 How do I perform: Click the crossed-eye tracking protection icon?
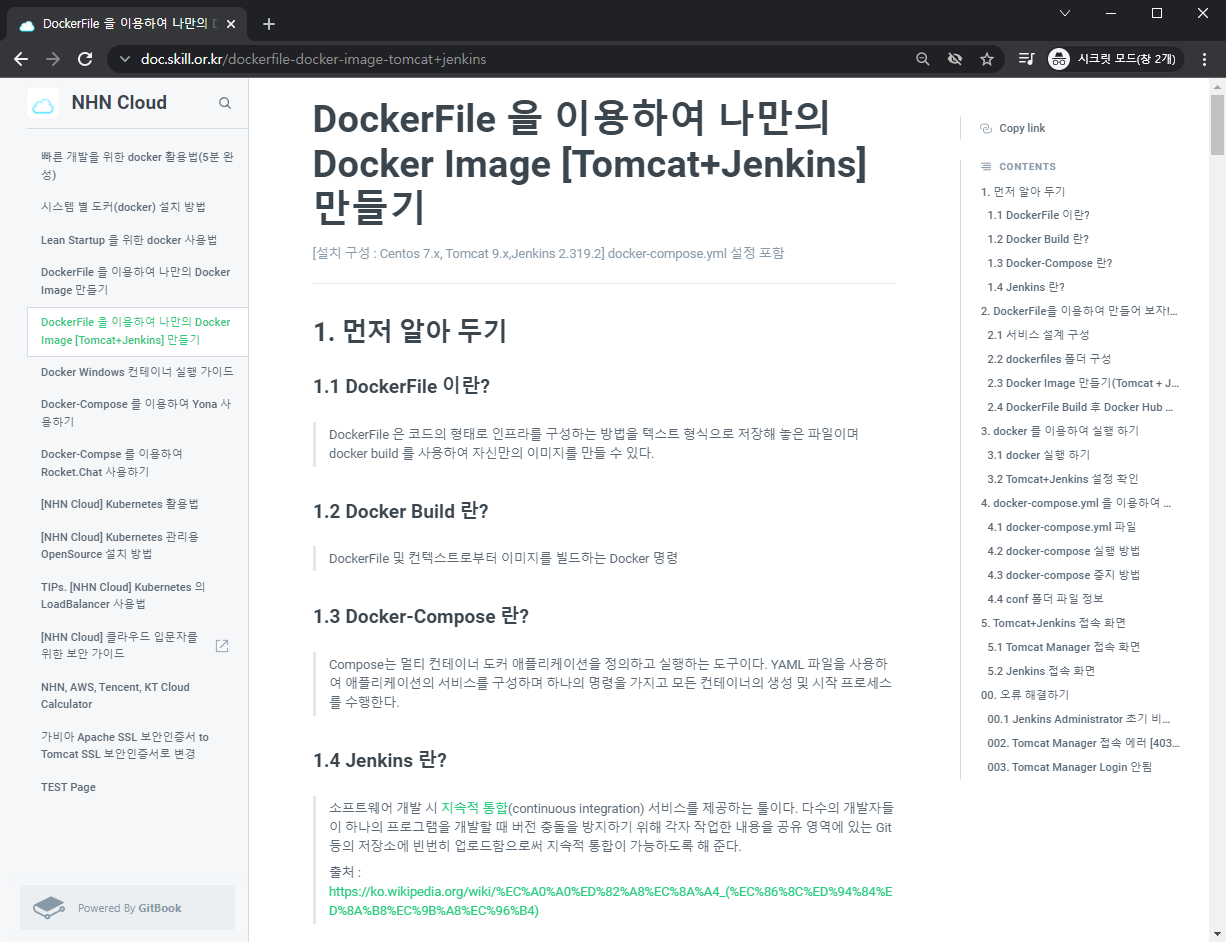point(955,59)
